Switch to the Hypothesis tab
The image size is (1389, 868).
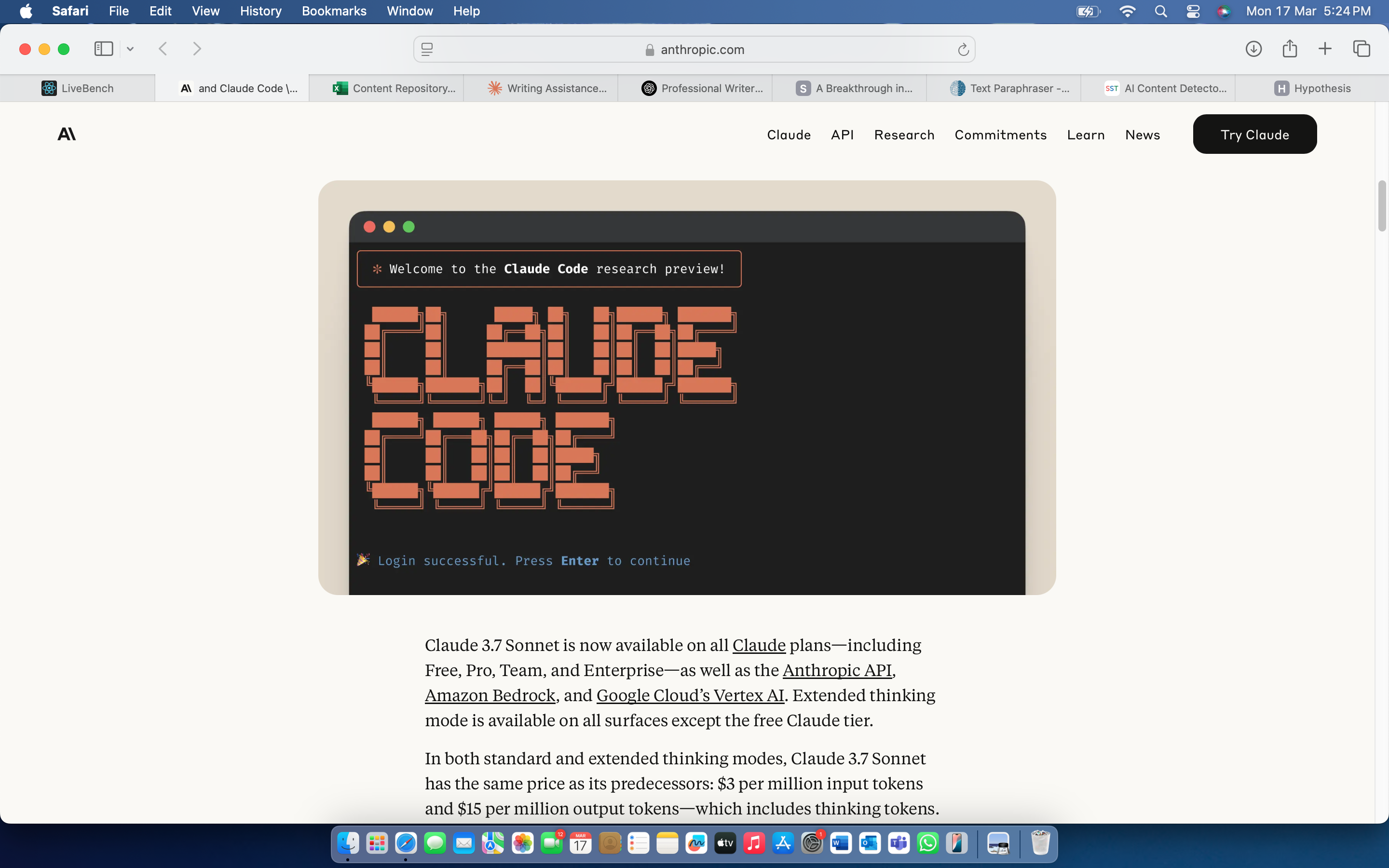(x=1312, y=88)
